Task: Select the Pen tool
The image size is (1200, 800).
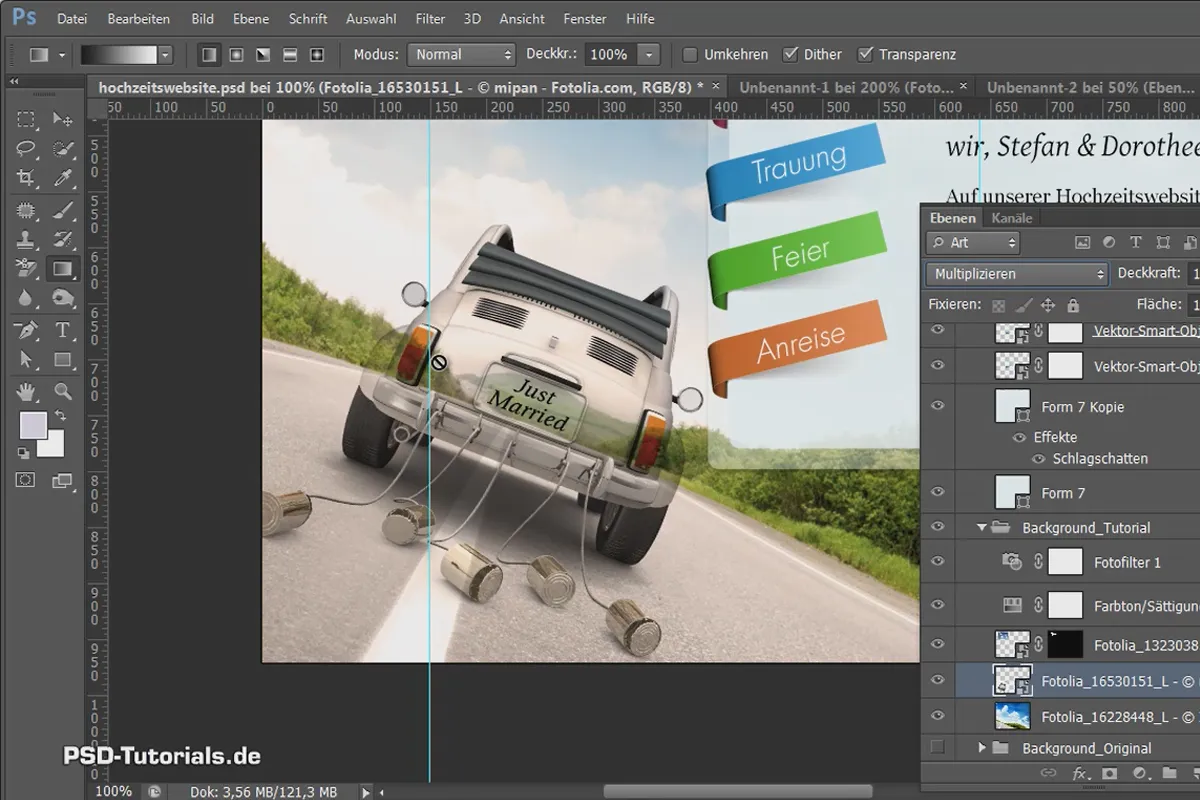Action: [27, 330]
